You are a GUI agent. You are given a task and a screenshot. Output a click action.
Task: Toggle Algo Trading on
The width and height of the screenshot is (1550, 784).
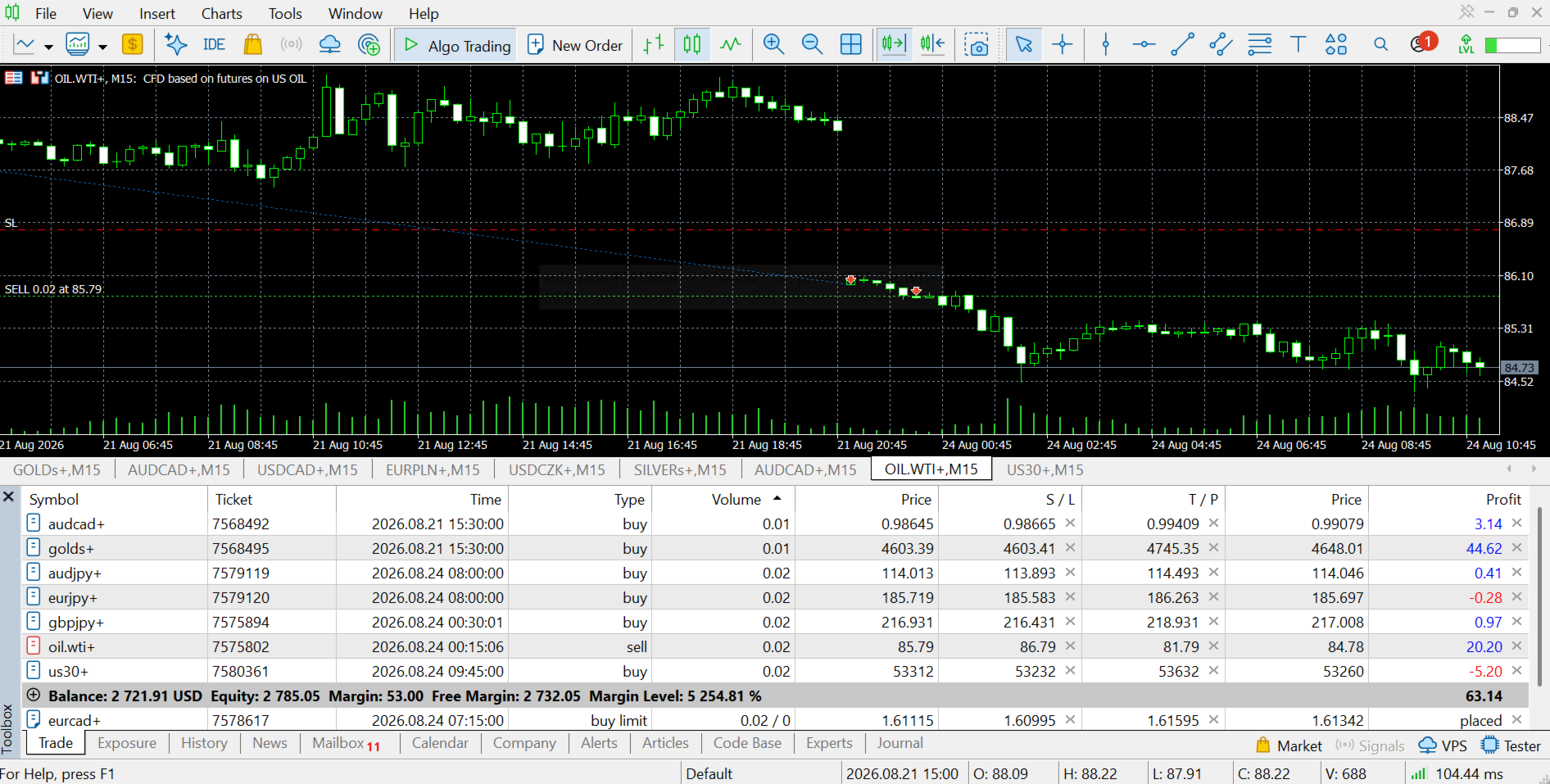[x=457, y=45]
